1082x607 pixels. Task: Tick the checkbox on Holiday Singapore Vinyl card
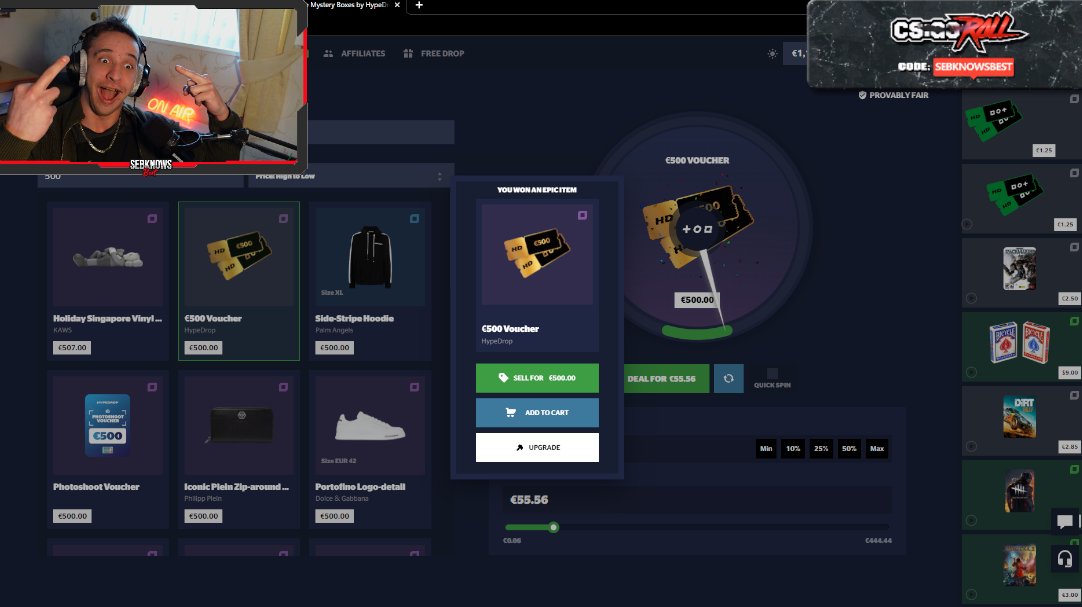pyautogui.click(x=152, y=219)
